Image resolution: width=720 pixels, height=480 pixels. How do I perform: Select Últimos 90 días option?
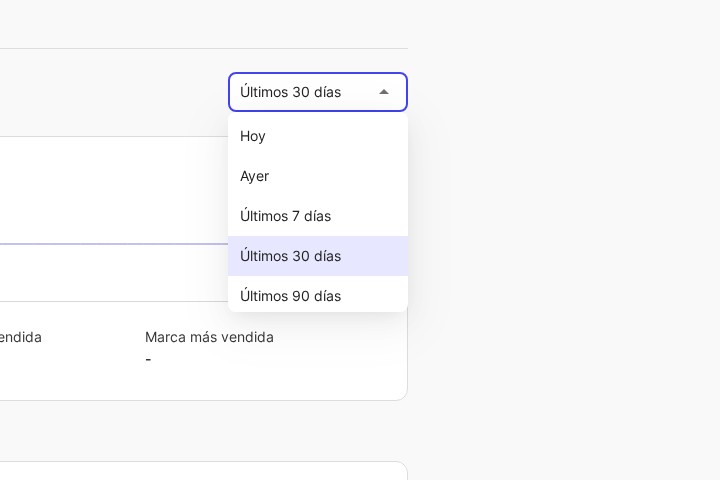(318, 294)
